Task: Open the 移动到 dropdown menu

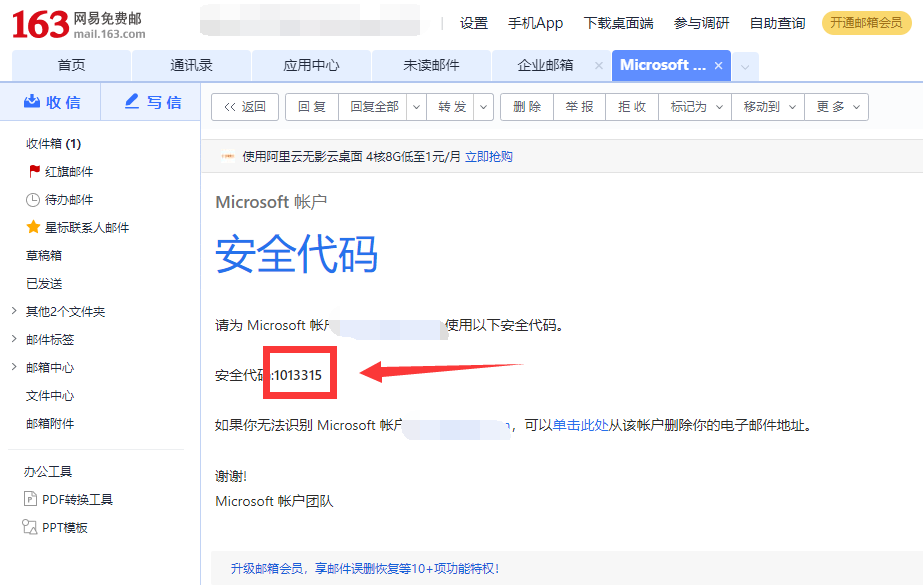Action: tap(769, 107)
